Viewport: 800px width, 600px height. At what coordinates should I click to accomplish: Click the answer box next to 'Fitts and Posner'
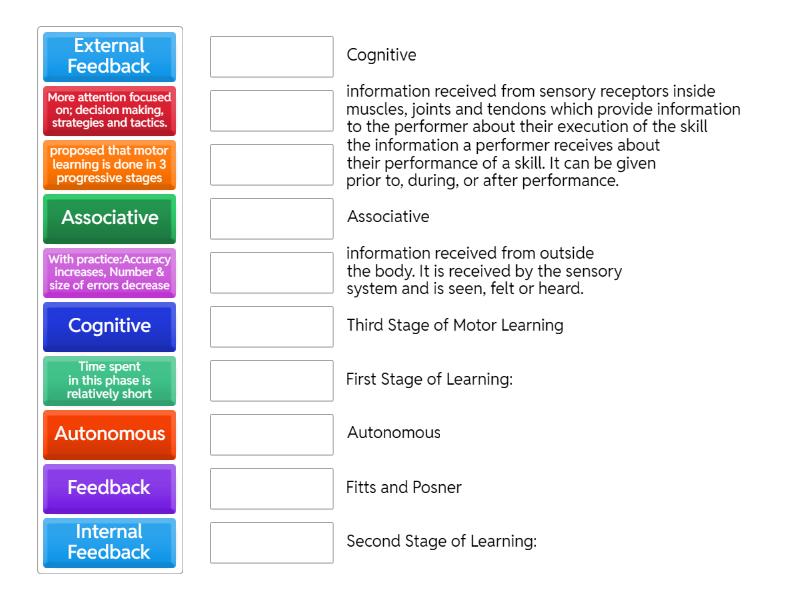pyautogui.click(x=271, y=488)
